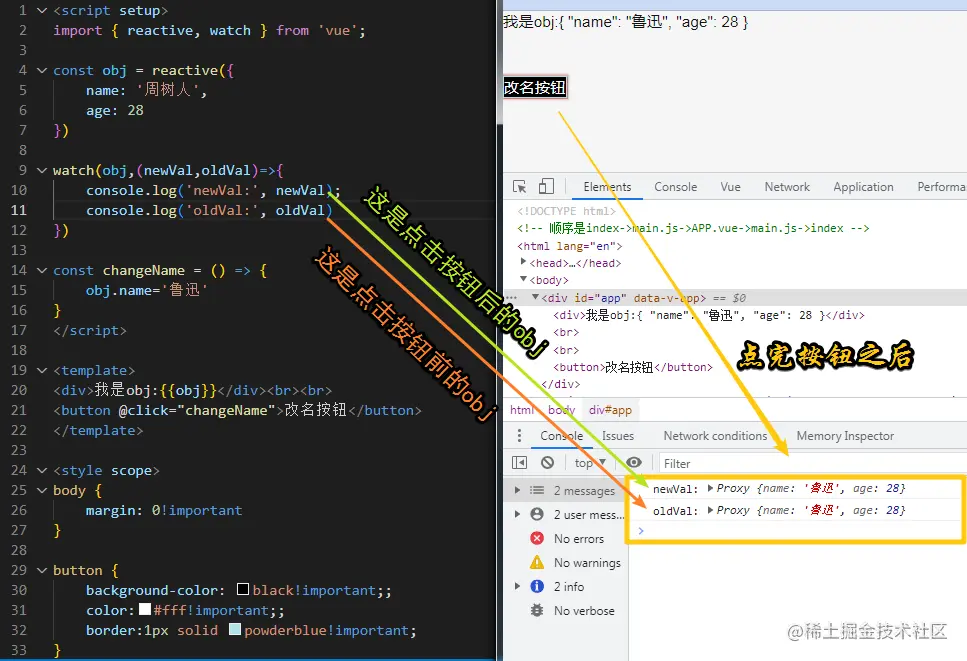967x661 pixels.
Task: Open the Application tab
Action: (x=863, y=187)
